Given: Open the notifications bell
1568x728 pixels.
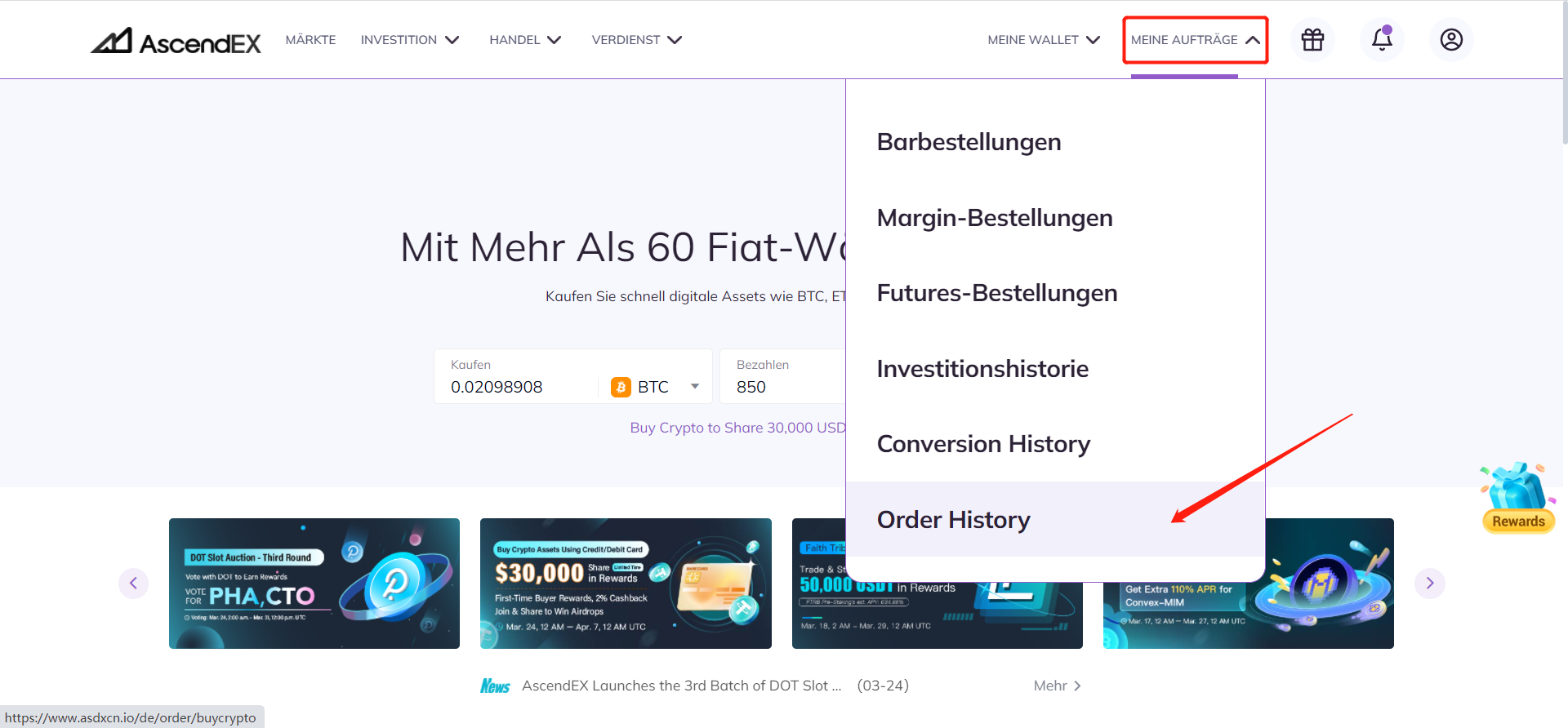Looking at the screenshot, I should (x=1382, y=39).
